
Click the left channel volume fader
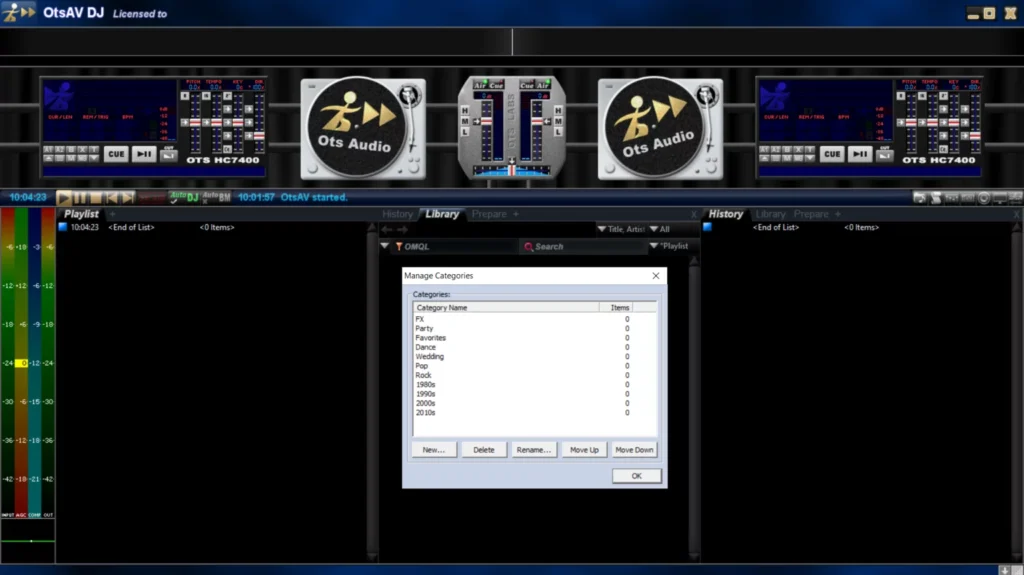click(487, 122)
